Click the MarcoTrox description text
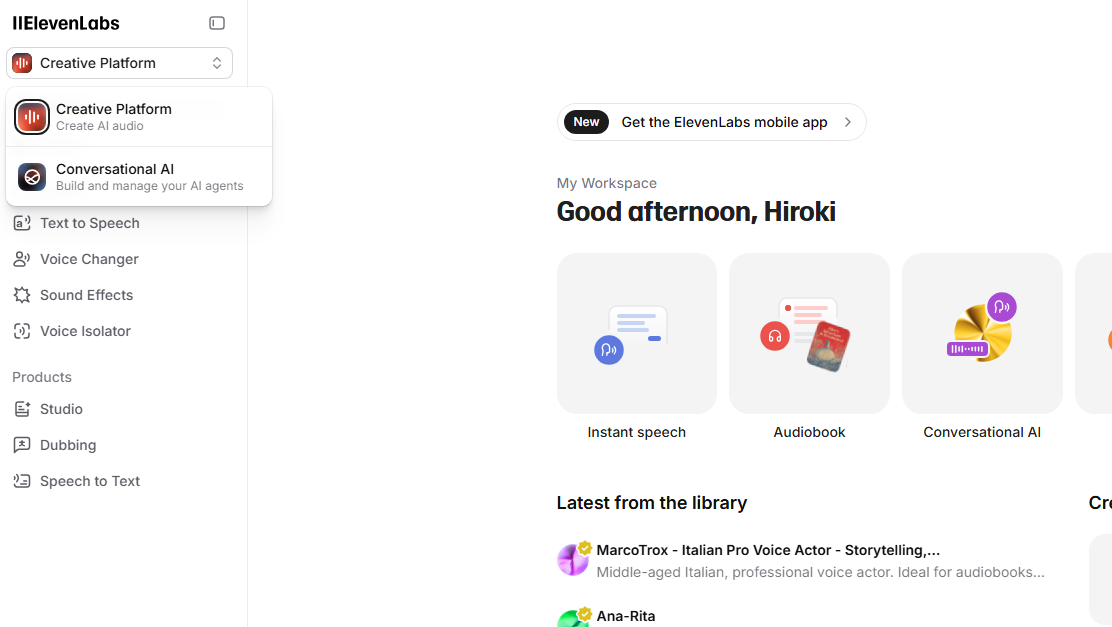Image resolution: width=1112 pixels, height=627 pixels. pyautogui.click(x=821, y=572)
